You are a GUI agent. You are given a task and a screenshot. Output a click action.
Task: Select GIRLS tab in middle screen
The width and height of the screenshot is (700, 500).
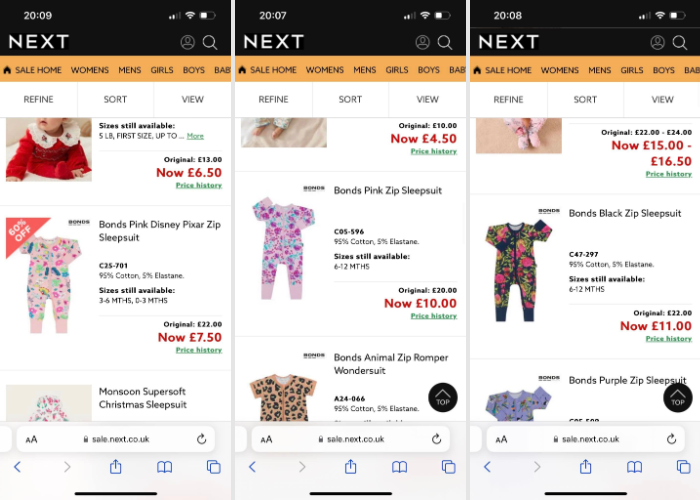397,70
